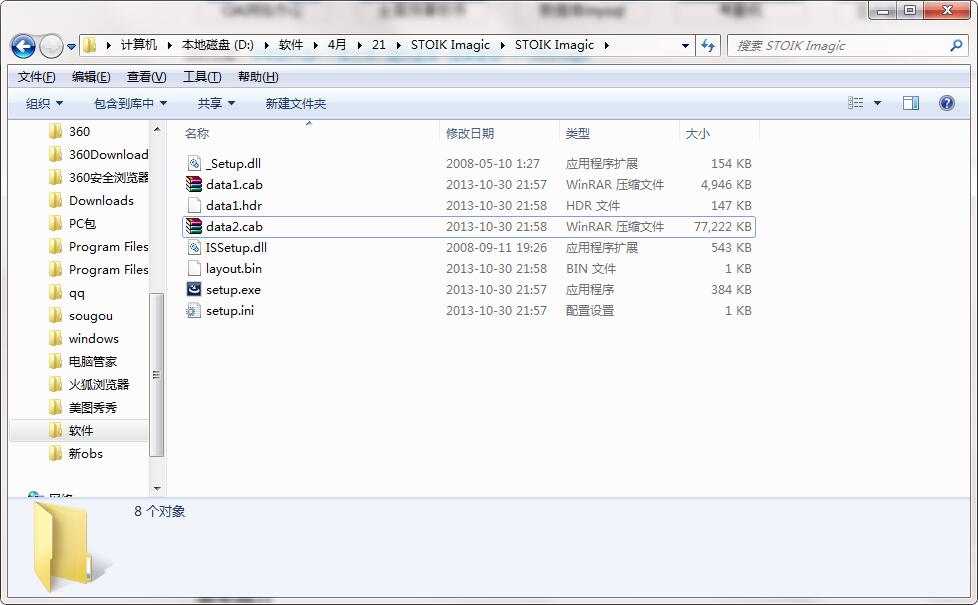Click the HDR 文件 type cell
The height and width of the screenshot is (605, 978).
593,205
